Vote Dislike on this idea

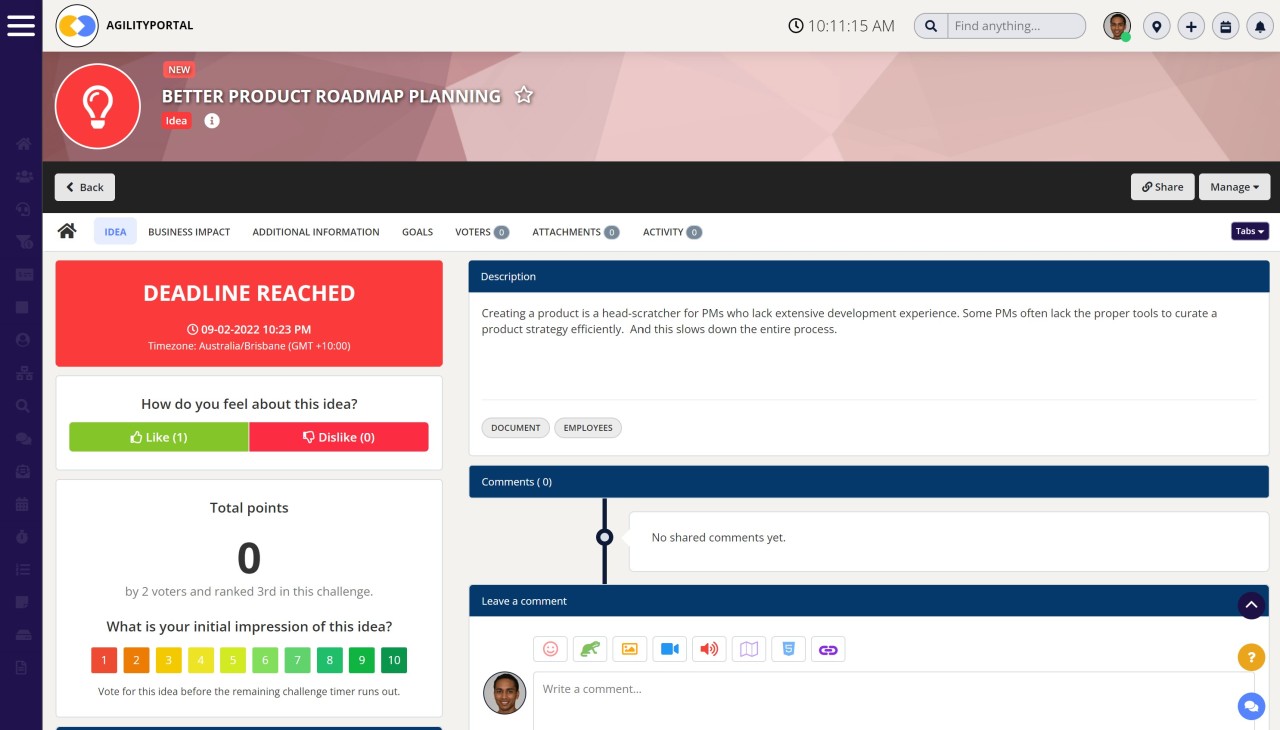click(339, 437)
